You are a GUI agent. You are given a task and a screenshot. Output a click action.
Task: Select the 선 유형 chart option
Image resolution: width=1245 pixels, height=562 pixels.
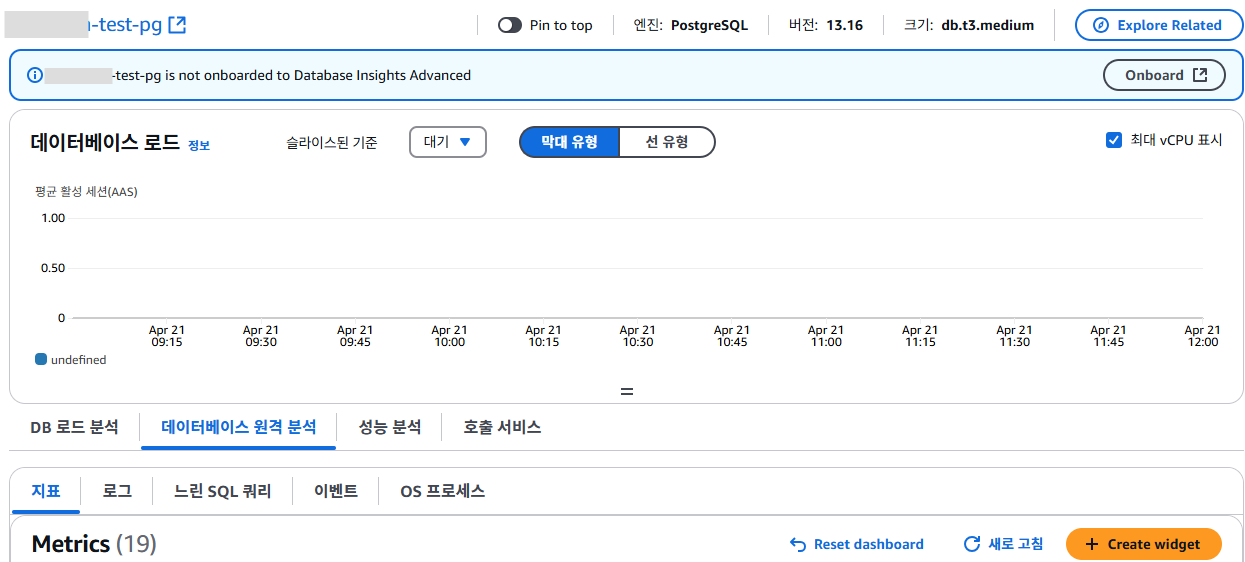(667, 142)
